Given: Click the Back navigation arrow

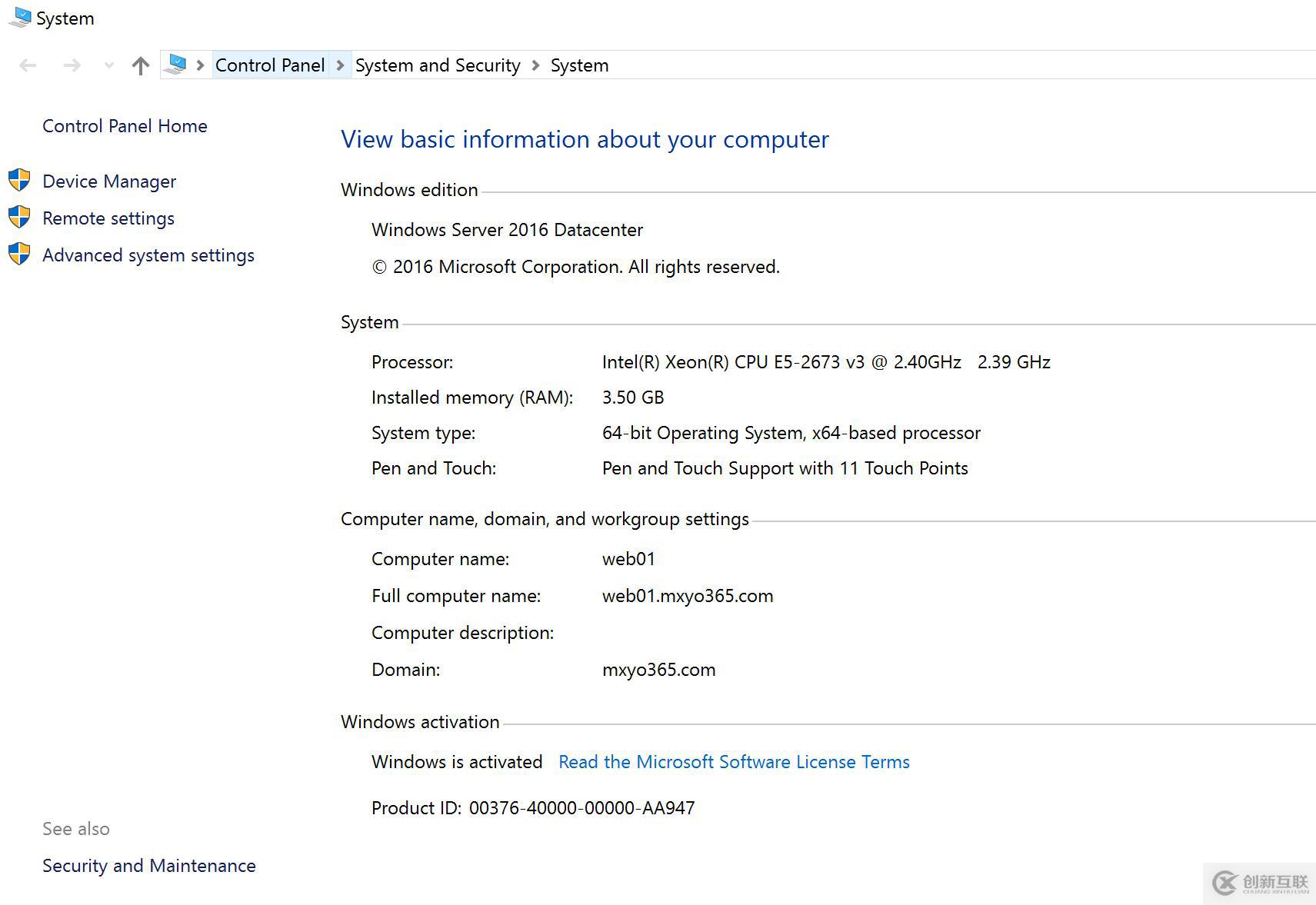Looking at the screenshot, I should (x=28, y=66).
